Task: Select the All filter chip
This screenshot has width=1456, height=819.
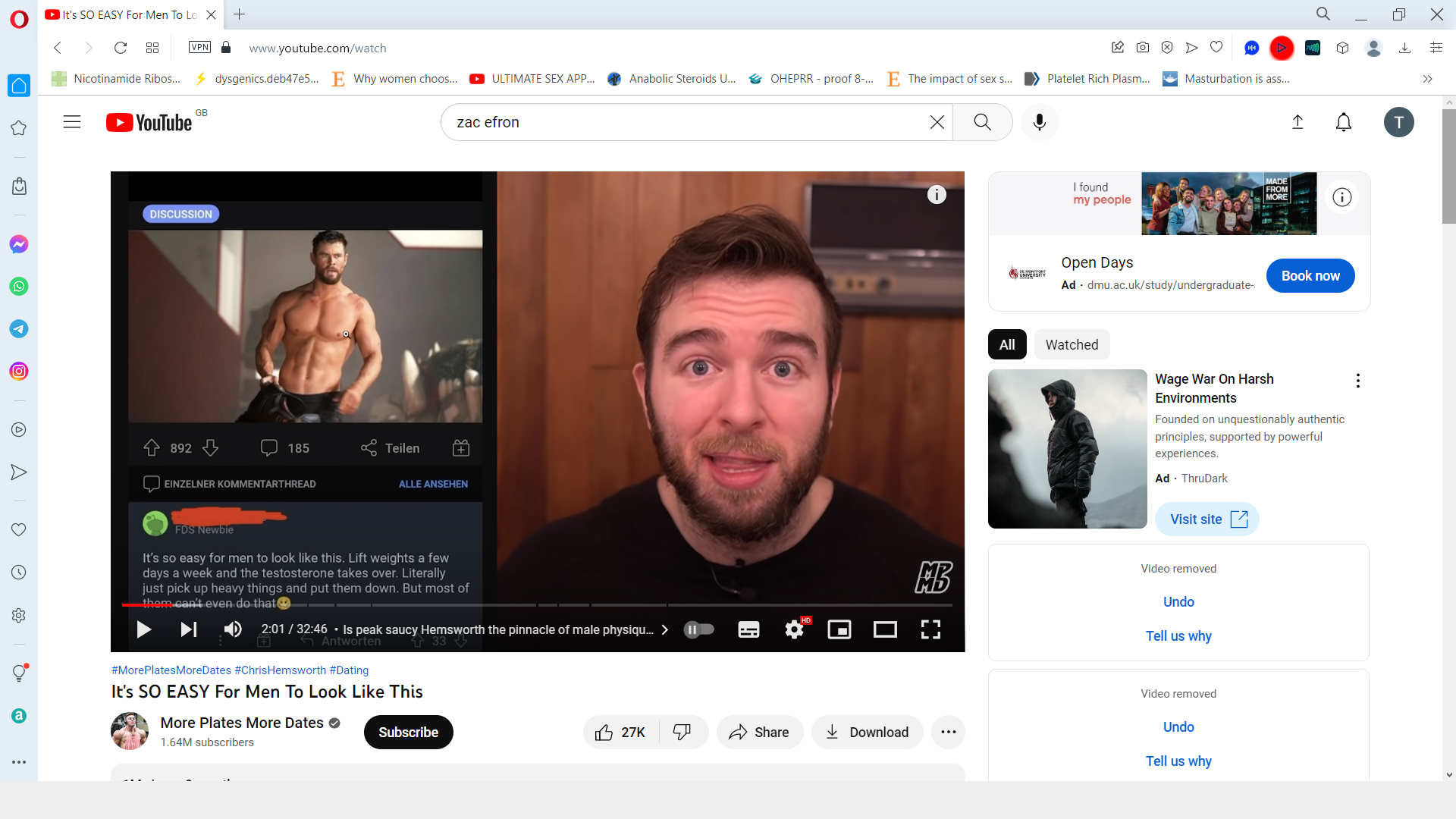Action: click(1007, 344)
